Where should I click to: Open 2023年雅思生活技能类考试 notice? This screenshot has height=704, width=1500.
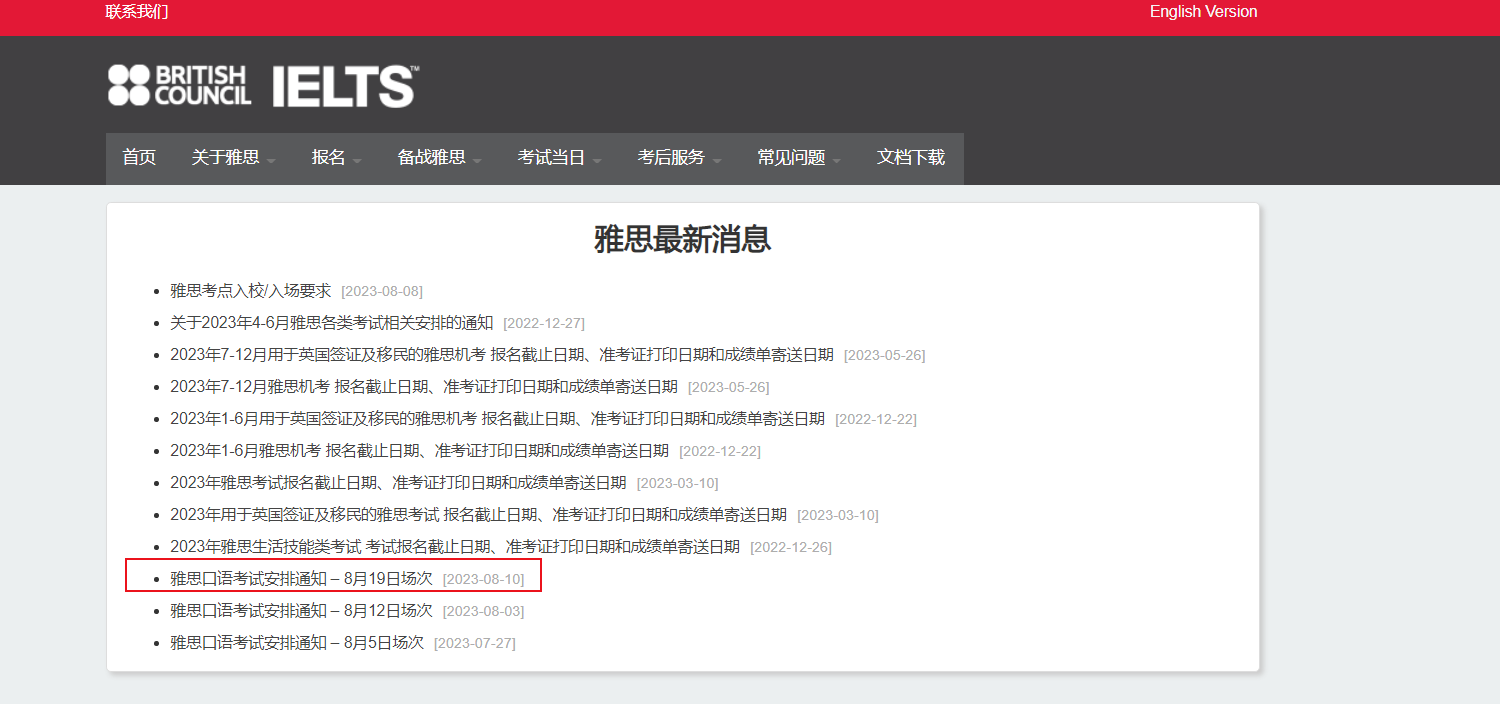pos(454,547)
